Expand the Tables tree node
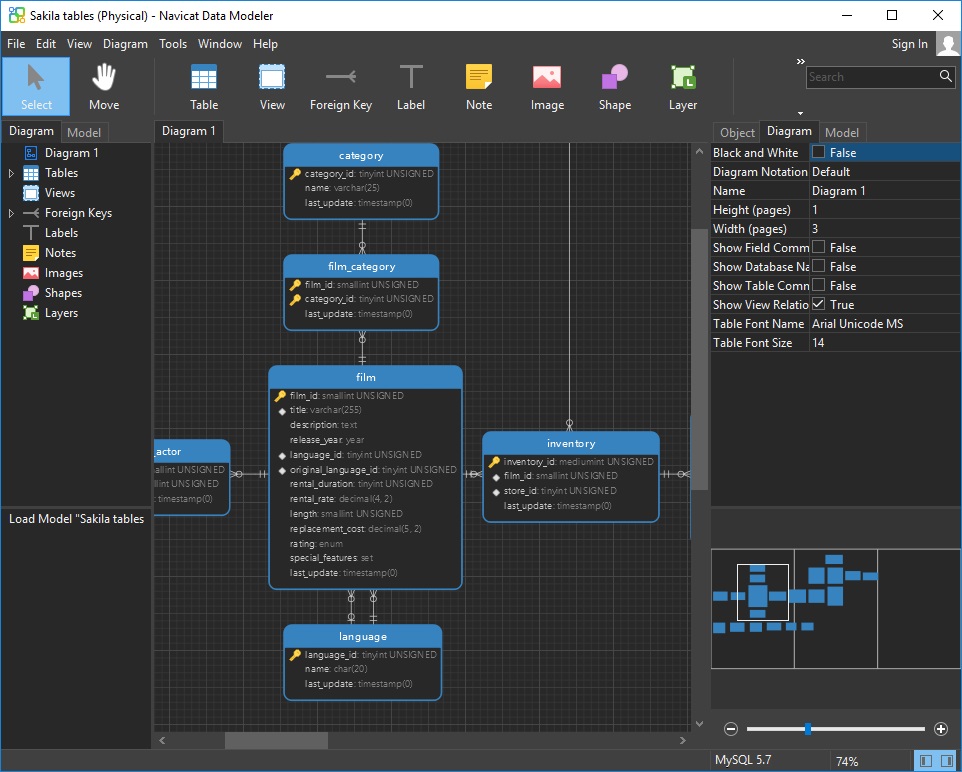962x772 pixels. point(12,174)
